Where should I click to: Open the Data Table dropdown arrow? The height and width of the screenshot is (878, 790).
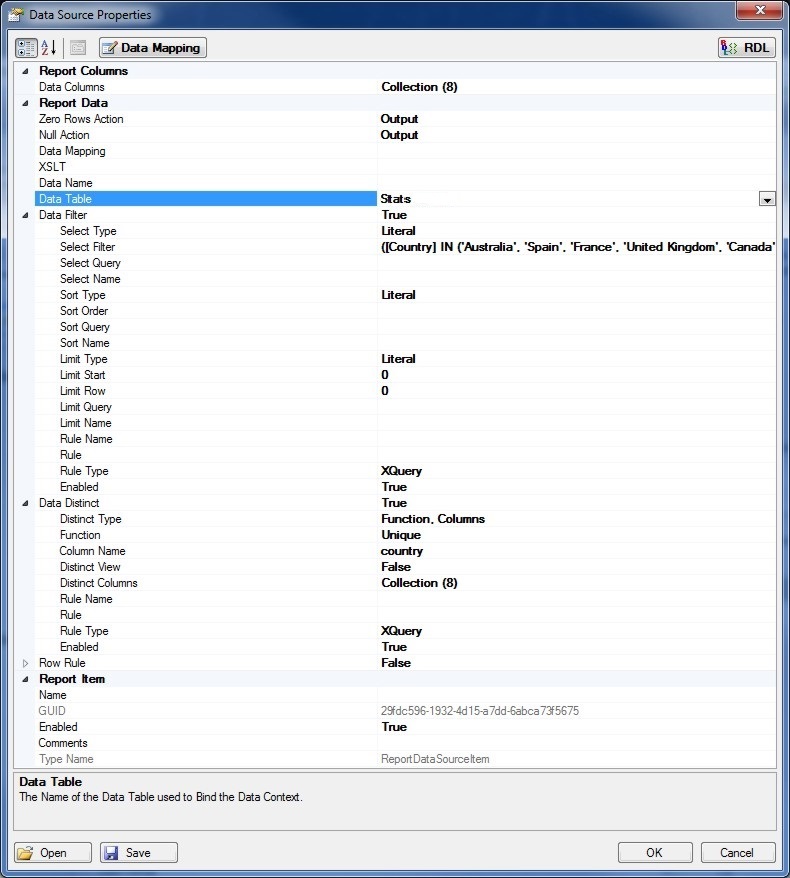pyautogui.click(x=767, y=199)
